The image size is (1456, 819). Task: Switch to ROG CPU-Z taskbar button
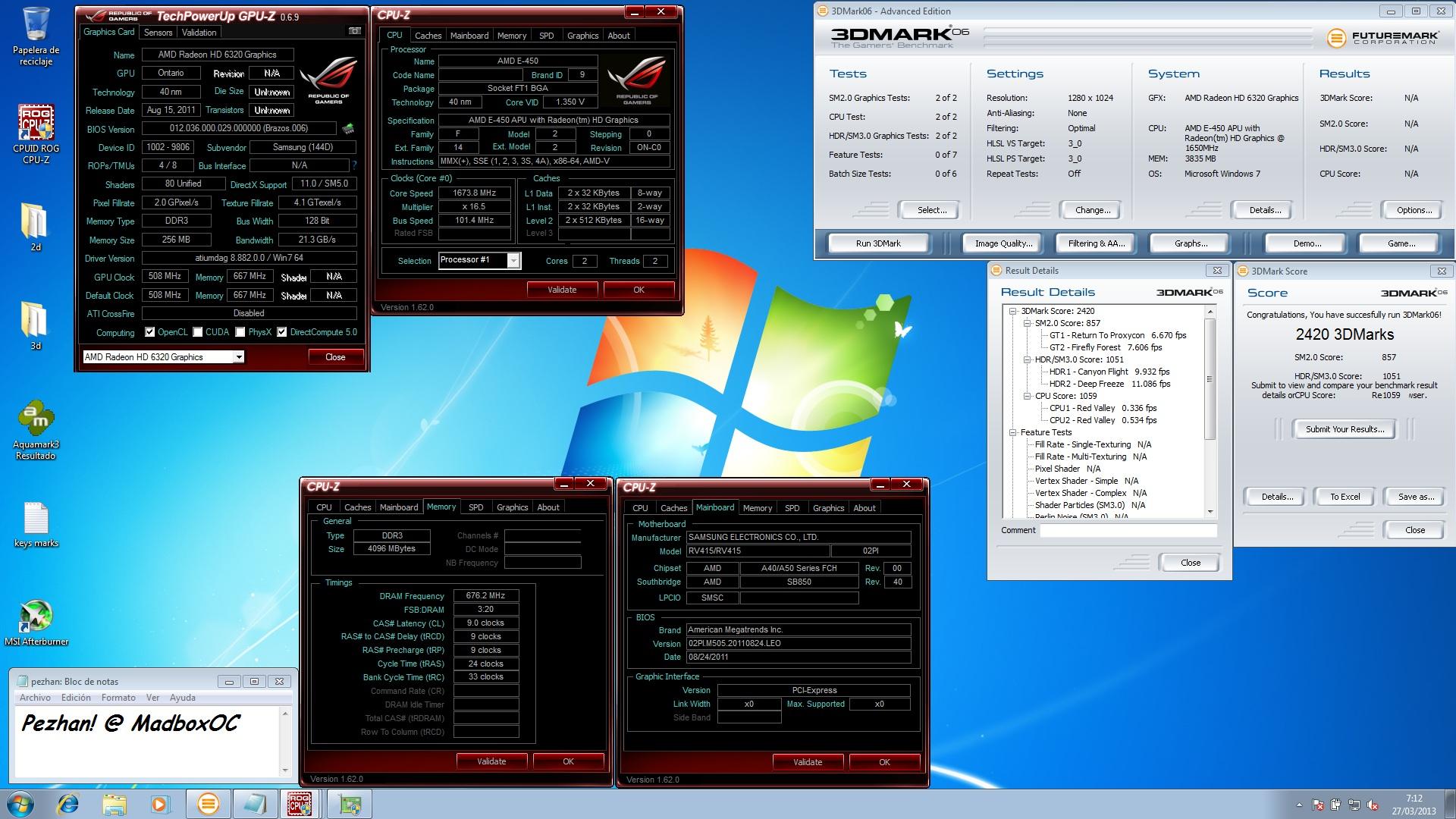(x=301, y=803)
